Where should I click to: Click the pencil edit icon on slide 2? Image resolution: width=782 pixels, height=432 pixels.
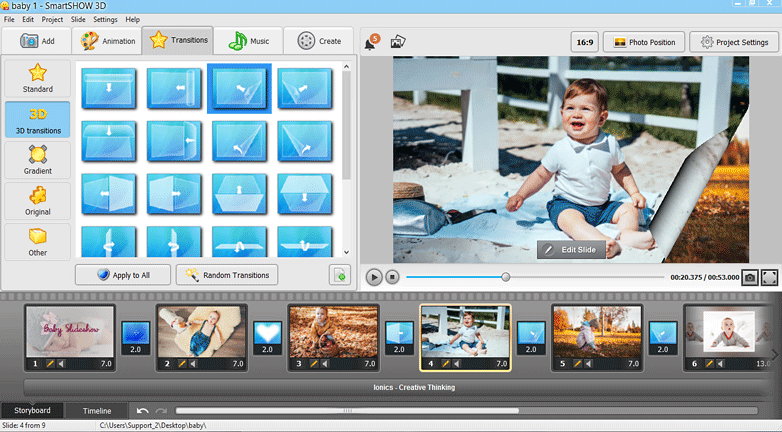tap(182, 364)
